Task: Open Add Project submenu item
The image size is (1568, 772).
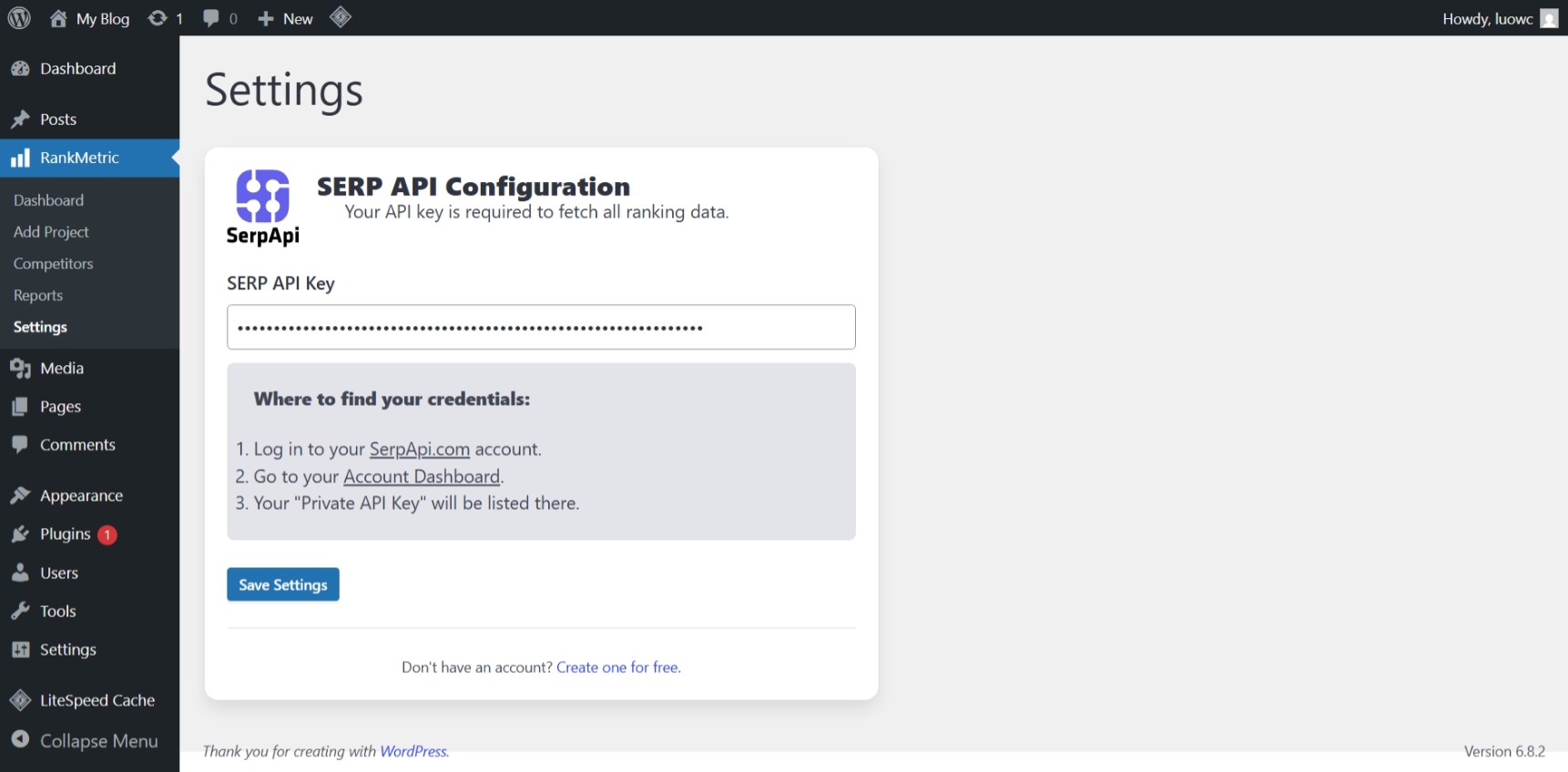Action: (51, 232)
